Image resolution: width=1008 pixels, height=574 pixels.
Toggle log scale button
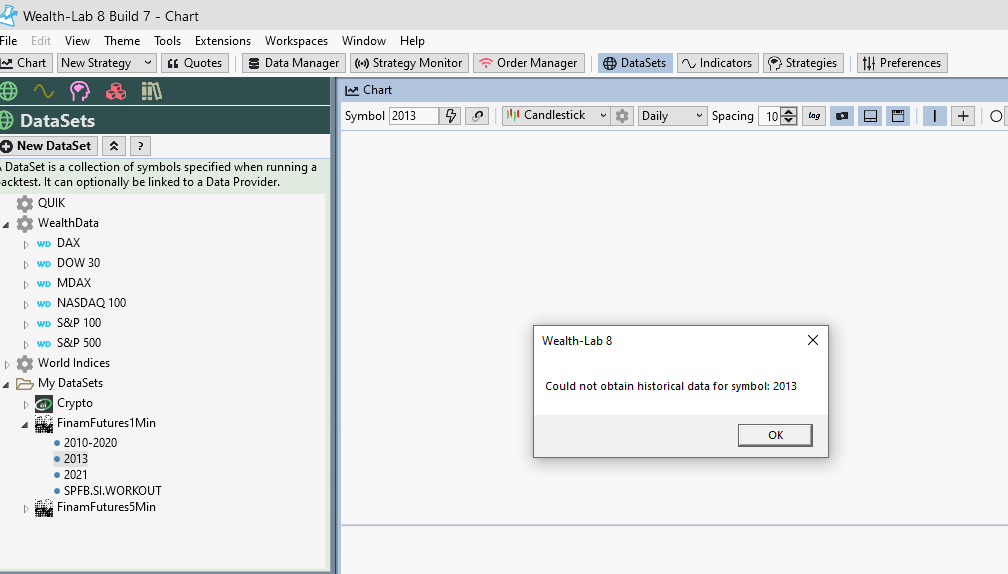tap(814, 116)
